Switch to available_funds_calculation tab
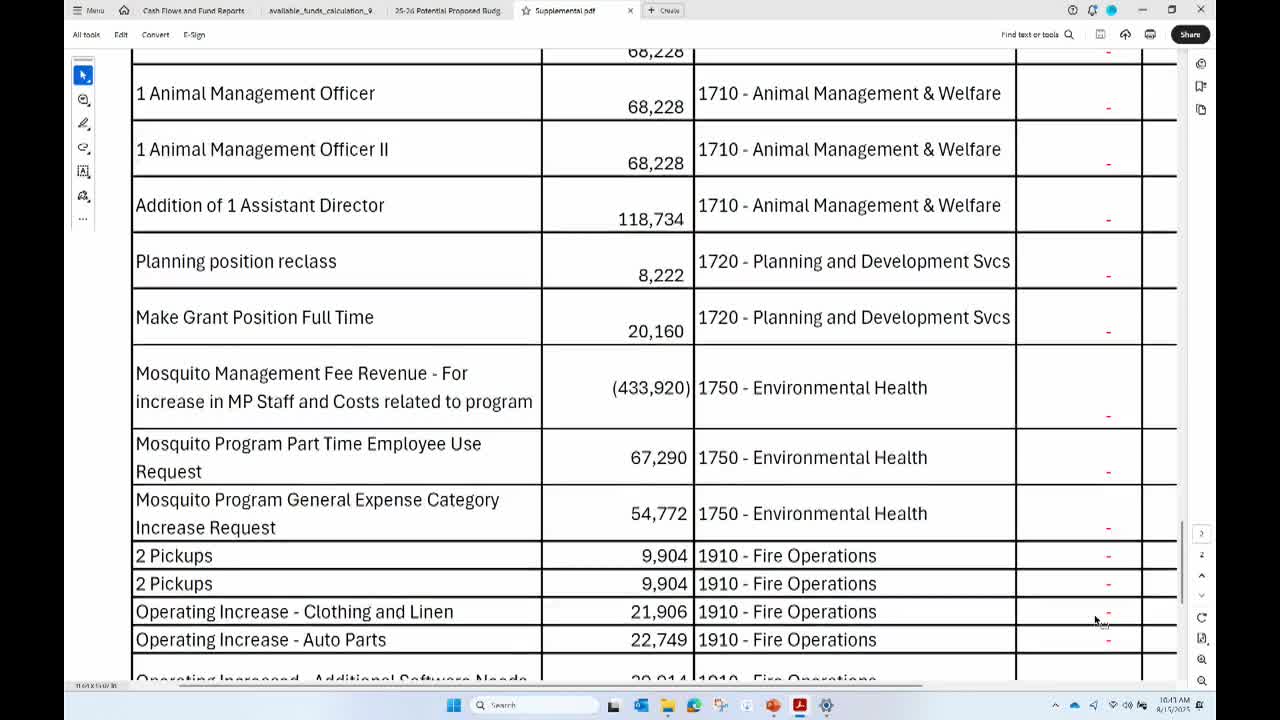The height and width of the screenshot is (720, 1280). tap(321, 10)
